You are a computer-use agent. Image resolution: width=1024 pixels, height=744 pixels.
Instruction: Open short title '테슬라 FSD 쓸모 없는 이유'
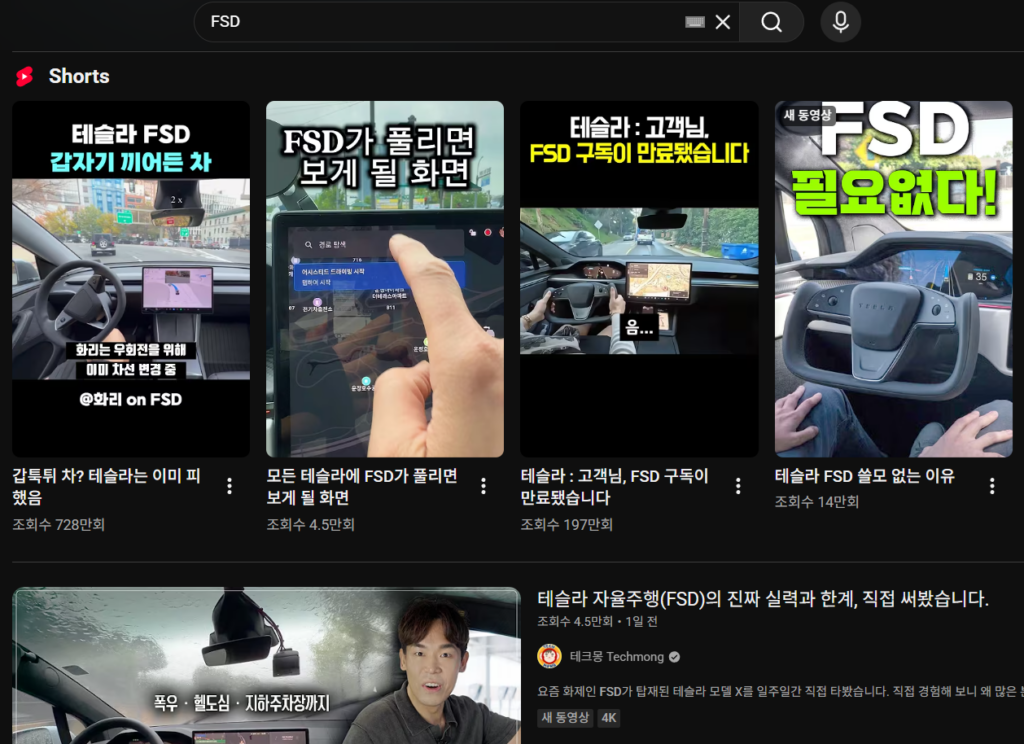pyautogui.click(x=865, y=476)
